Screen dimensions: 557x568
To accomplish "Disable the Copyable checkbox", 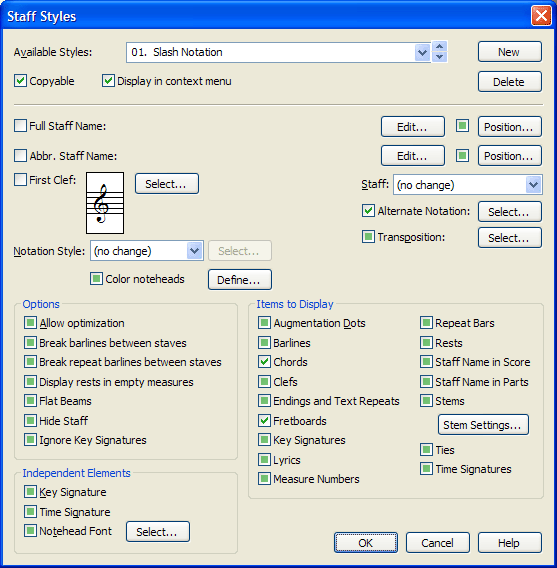I will coord(20,81).
